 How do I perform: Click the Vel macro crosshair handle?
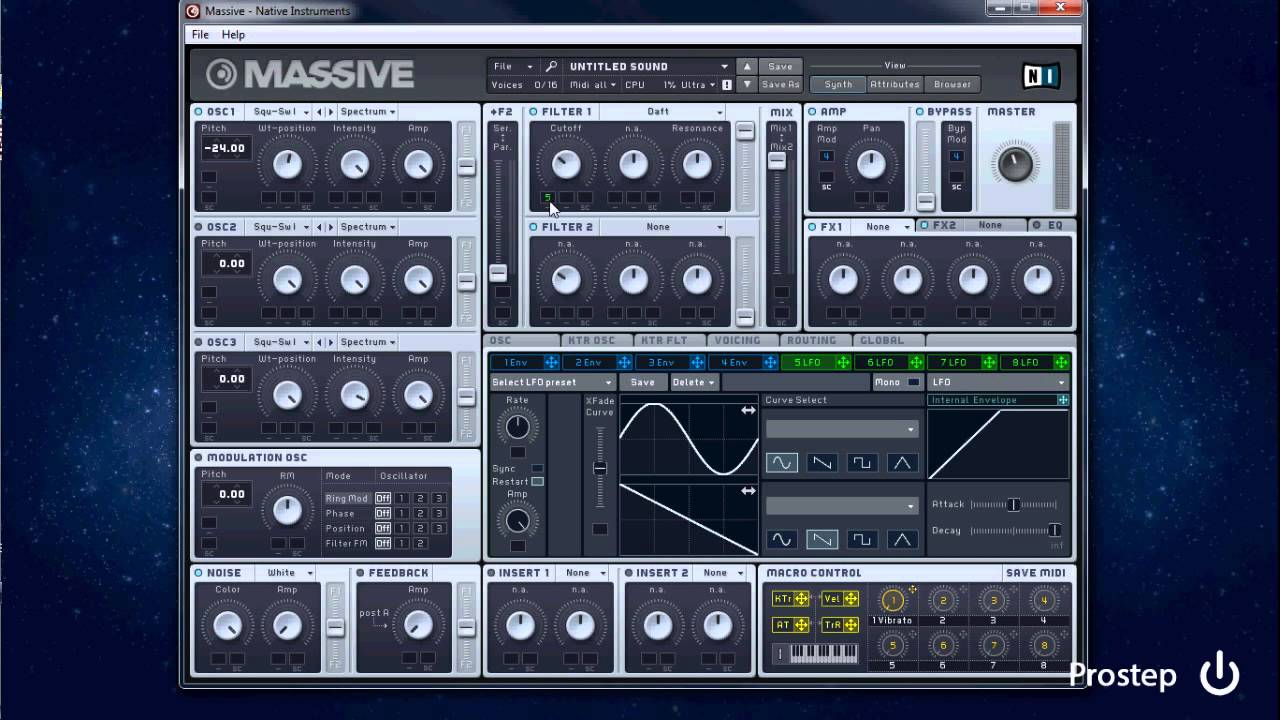tap(851, 599)
